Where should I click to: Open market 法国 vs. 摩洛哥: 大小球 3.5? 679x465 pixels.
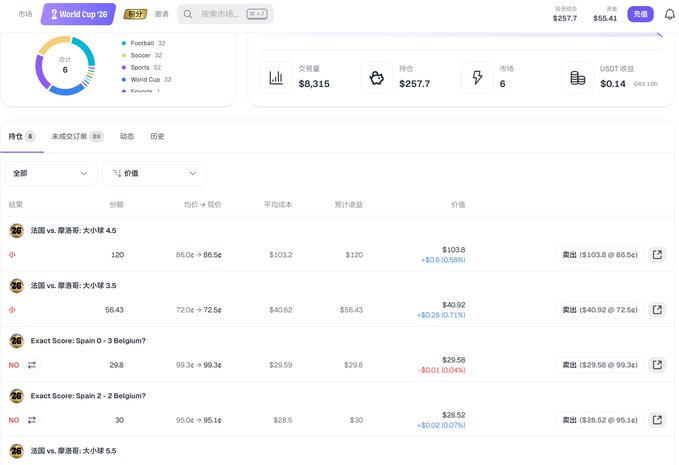tap(73, 285)
